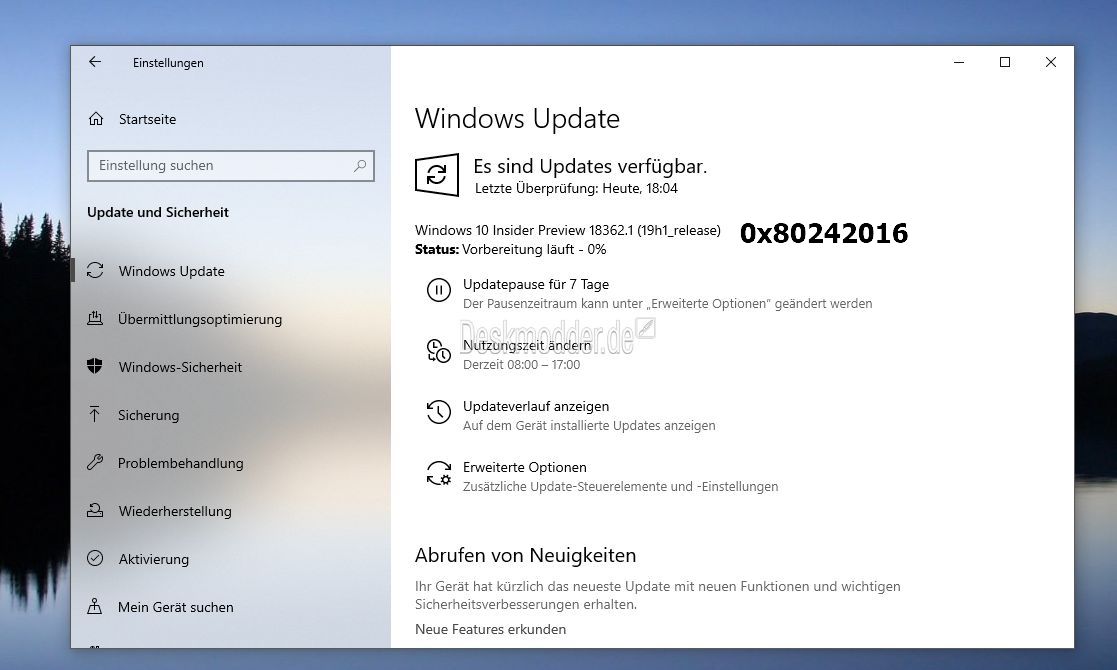Click the Einstellungen window title

[168, 63]
